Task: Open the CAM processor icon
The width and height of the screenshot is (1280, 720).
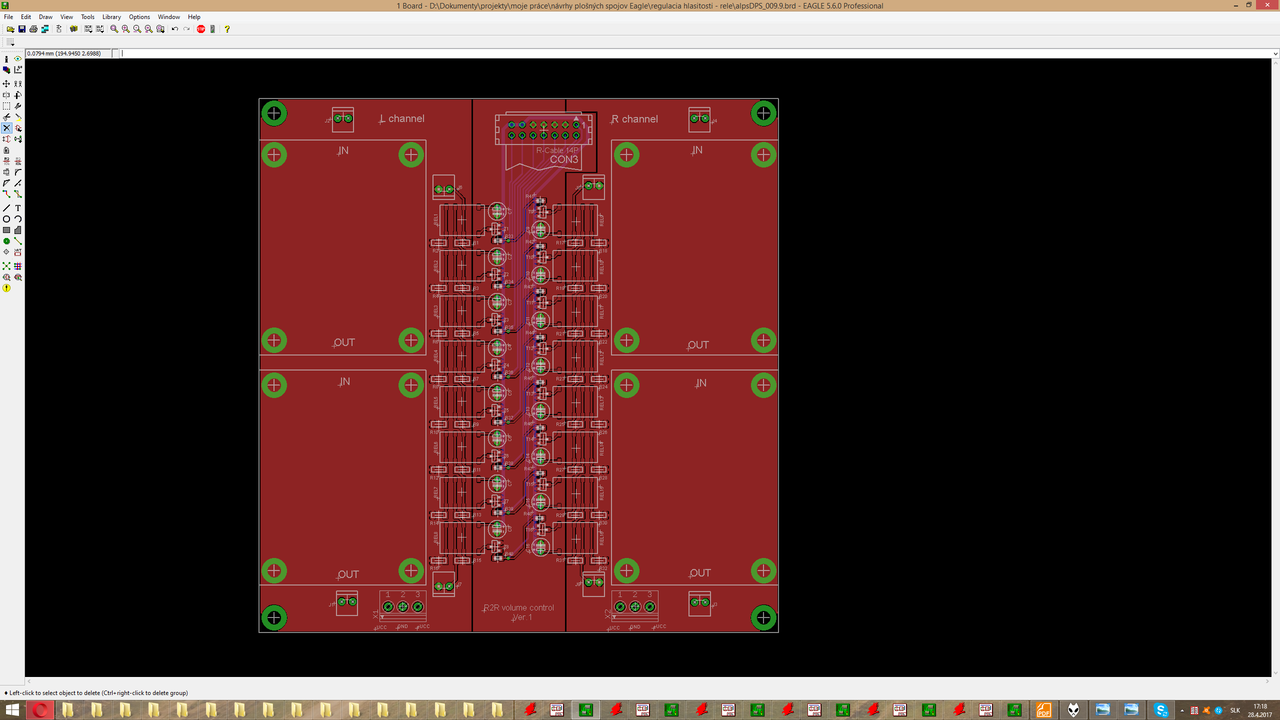Action: (45, 29)
